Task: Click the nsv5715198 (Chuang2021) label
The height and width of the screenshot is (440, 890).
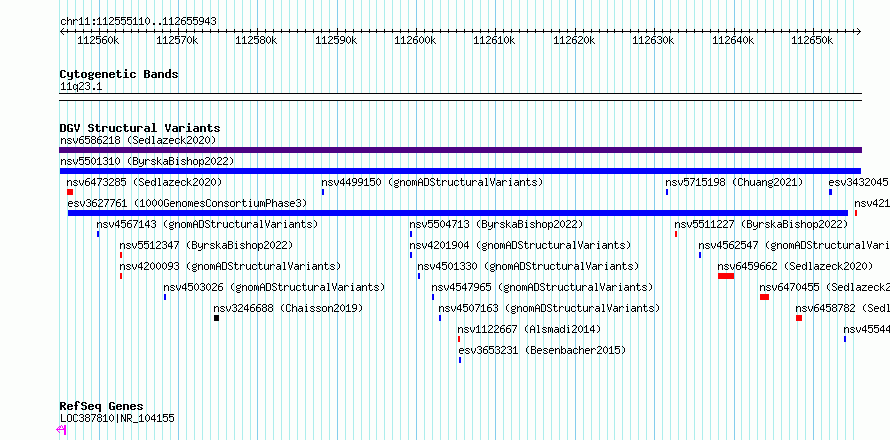Action: (x=734, y=182)
